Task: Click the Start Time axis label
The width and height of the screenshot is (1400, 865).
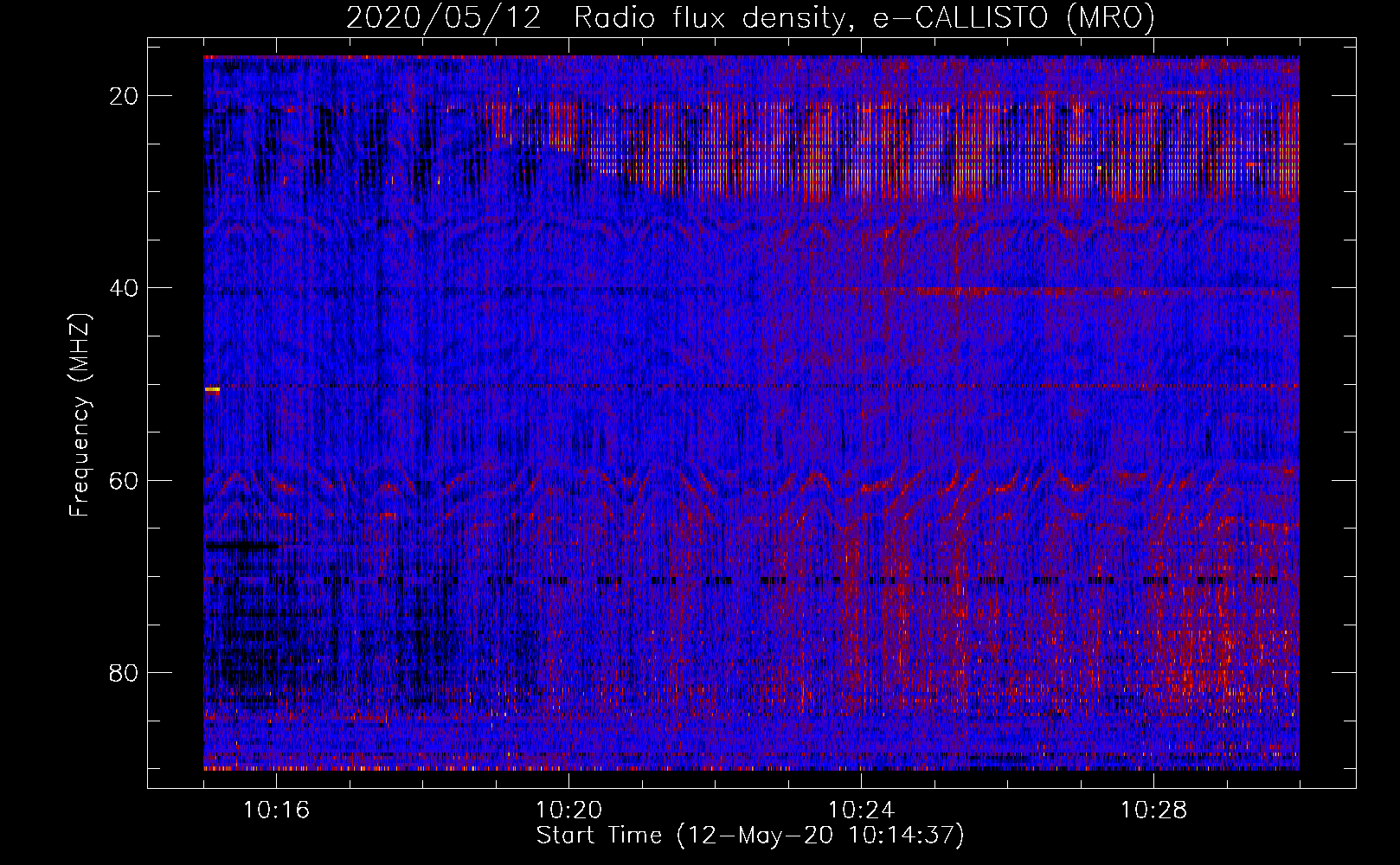Action: coord(750,836)
